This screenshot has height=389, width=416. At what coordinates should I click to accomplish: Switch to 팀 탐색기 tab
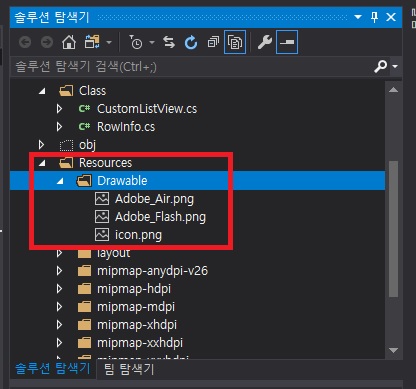pyautogui.click(x=129, y=369)
